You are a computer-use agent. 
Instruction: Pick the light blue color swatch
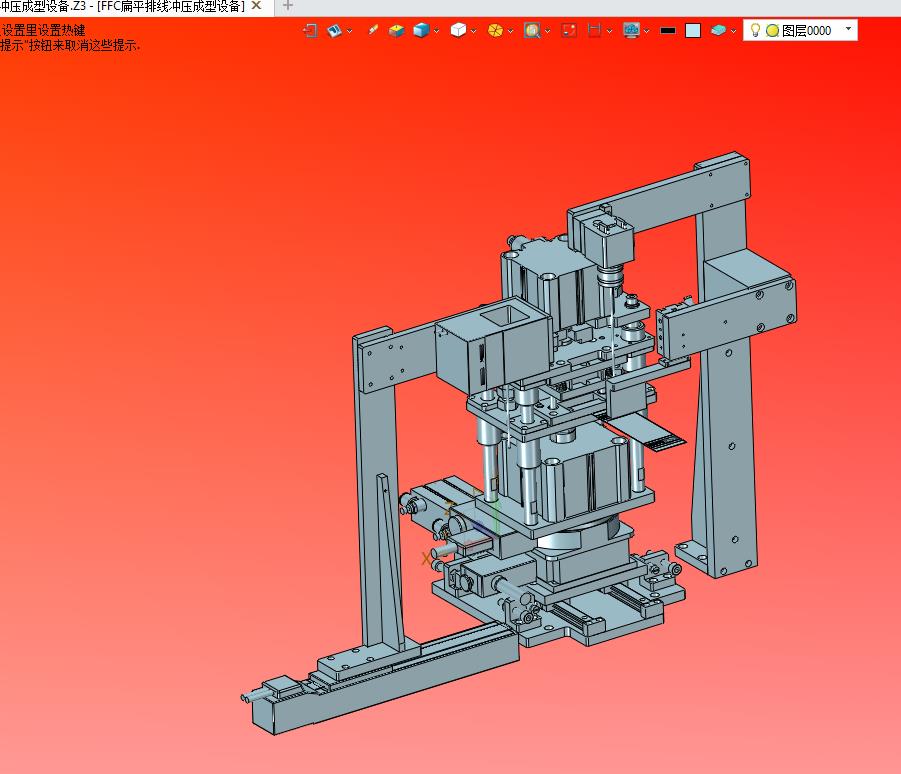[693, 30]
